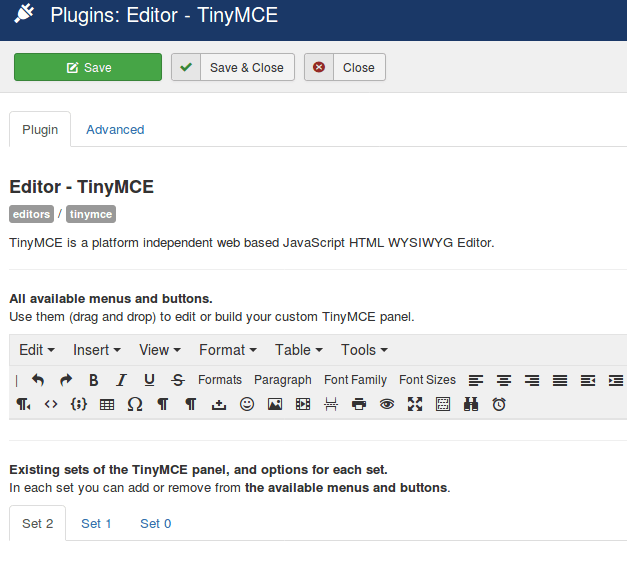Click the Increase indent icon
The width and height of the screenshot is (627, 583).
[616, 380]
